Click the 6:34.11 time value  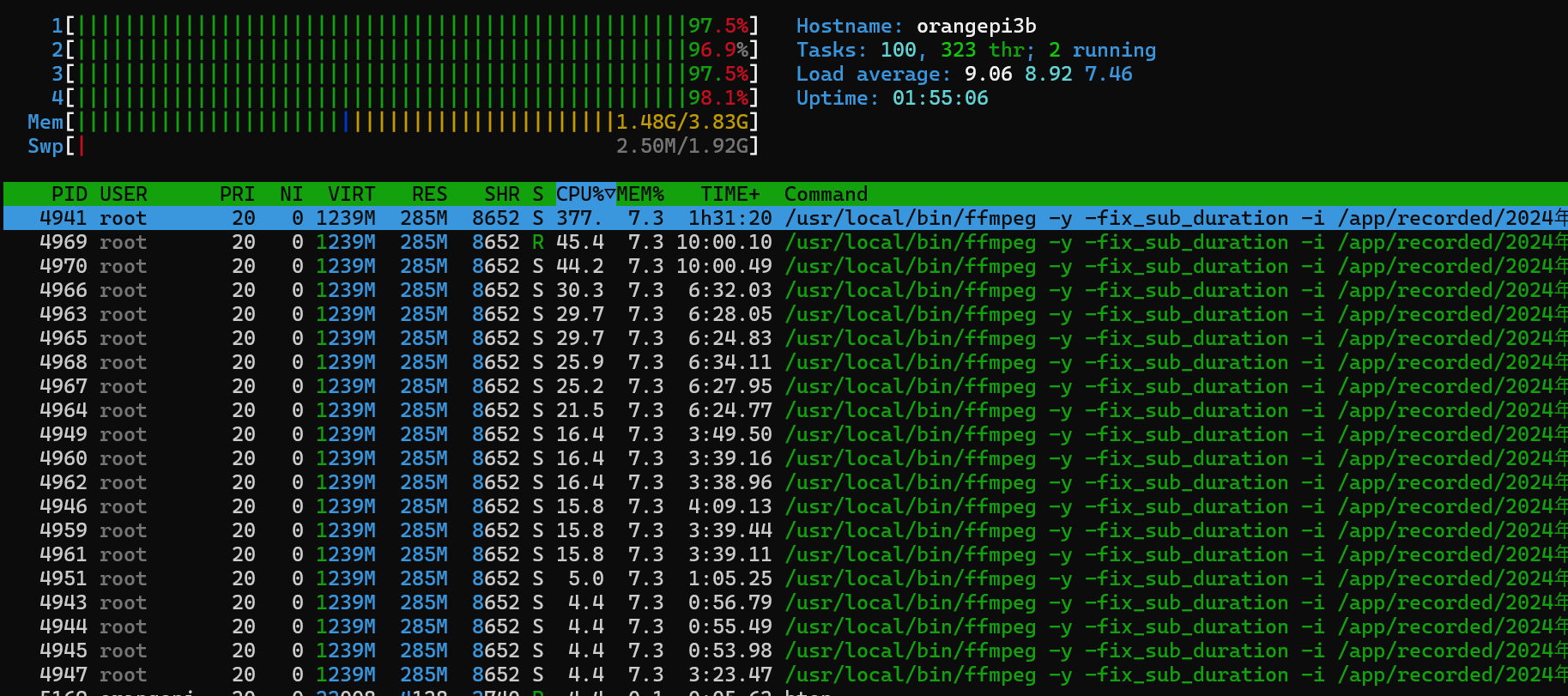[x=730, y=362]
